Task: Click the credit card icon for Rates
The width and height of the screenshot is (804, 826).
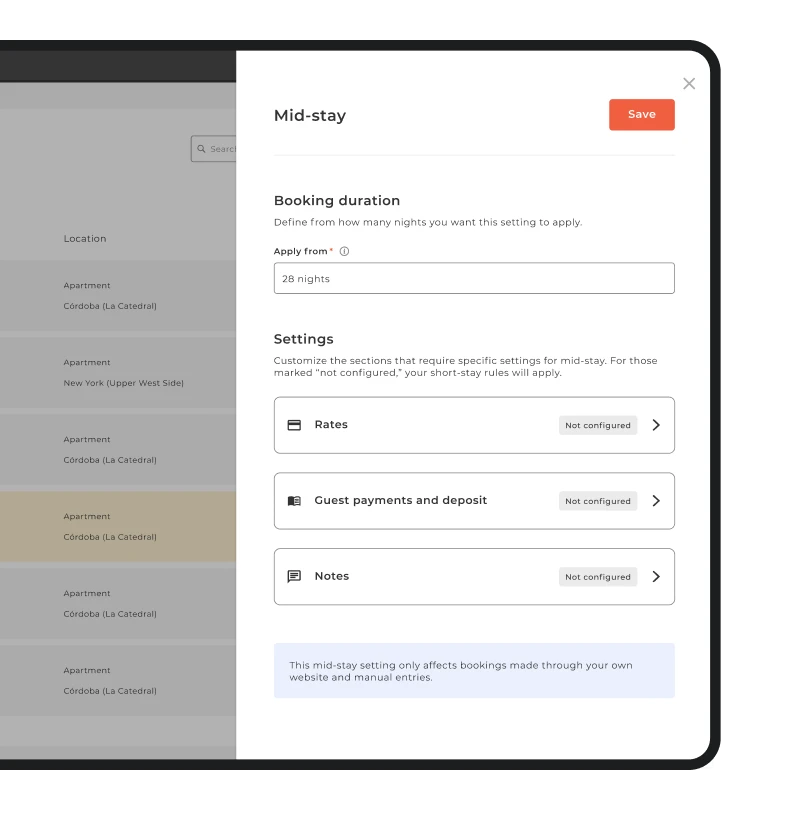Action: (294, 425)
